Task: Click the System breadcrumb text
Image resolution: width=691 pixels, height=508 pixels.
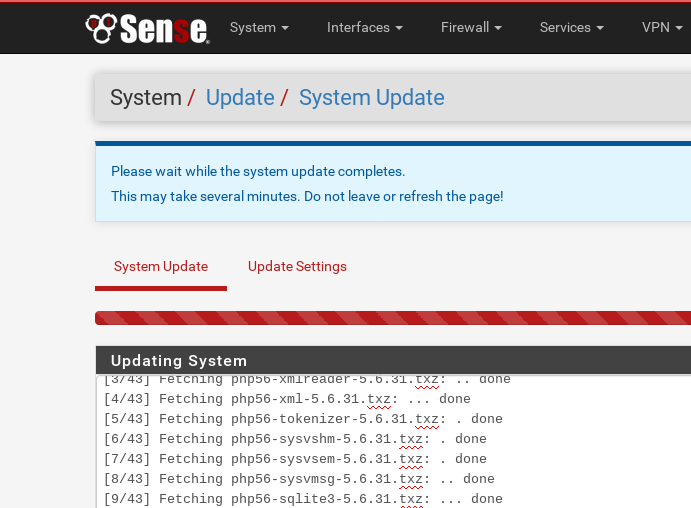Action: (x=145, y=97)
